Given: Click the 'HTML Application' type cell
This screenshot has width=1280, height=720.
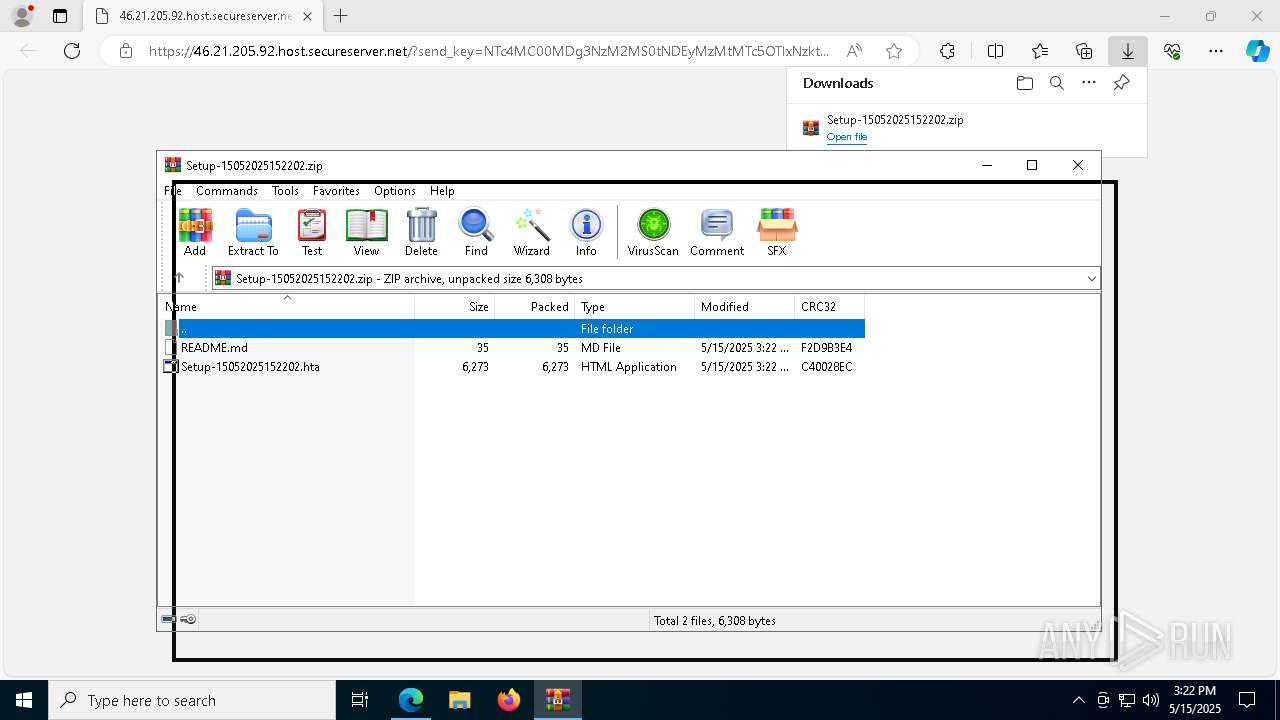Looking at the screenshot, I should (629, 367).
